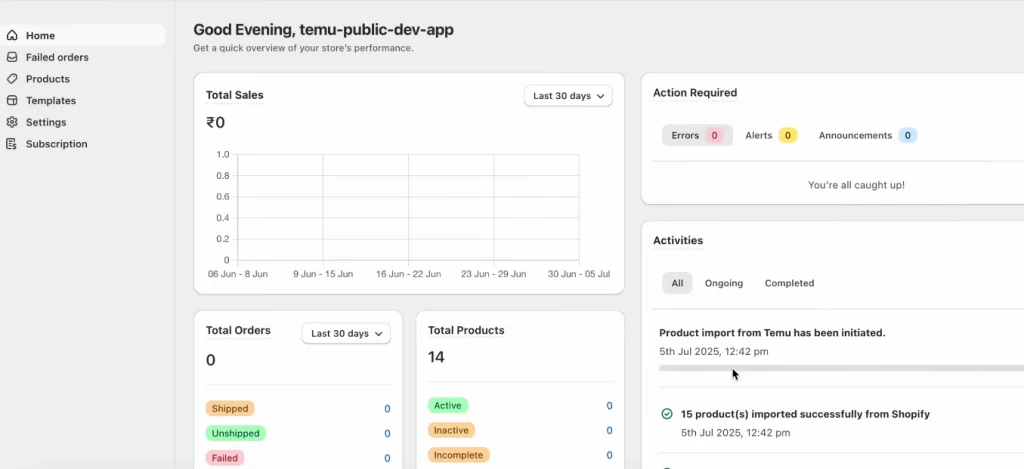1024x469 pixels.
Task: Expand Total Orders Last 30 days dropdown
Action: click(346, 333)
